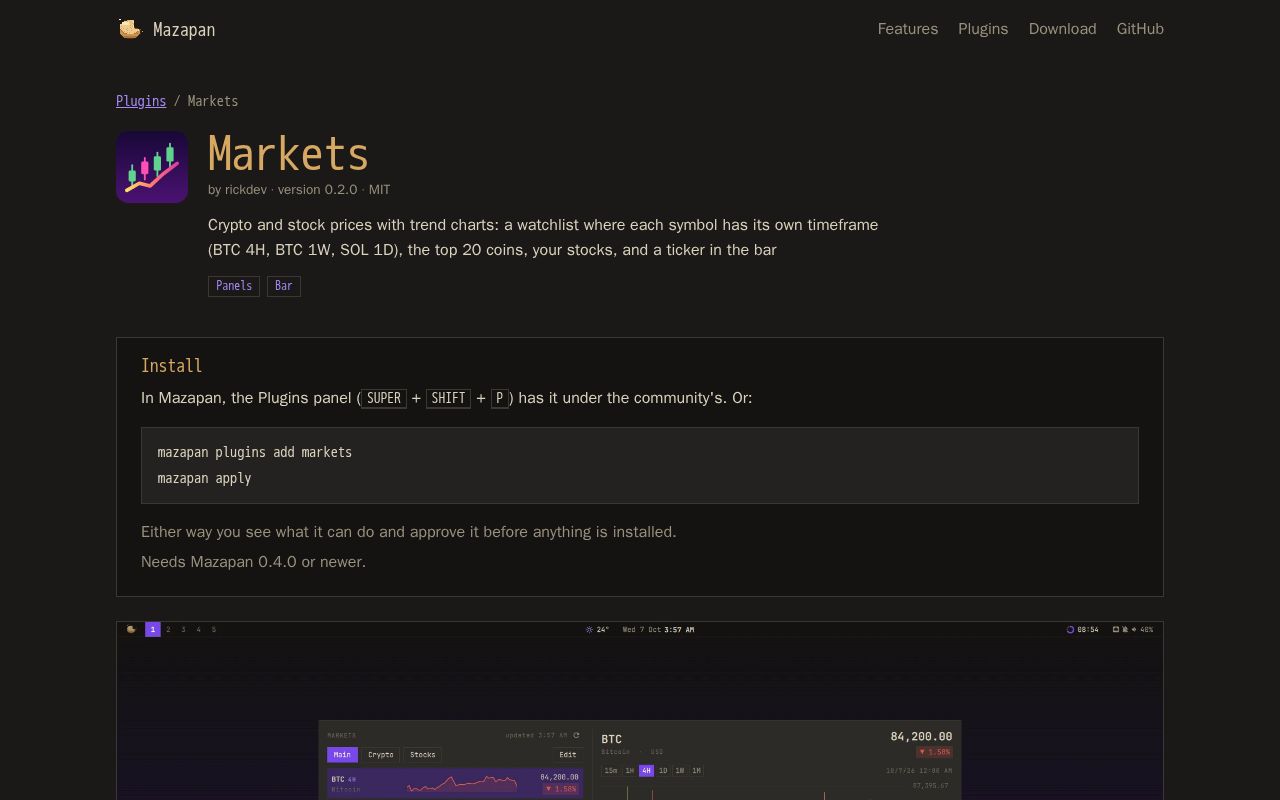Click the "mazapan plugins add markets" command
This screenshot has height=800, width=1280.
[x=255, y=452]
